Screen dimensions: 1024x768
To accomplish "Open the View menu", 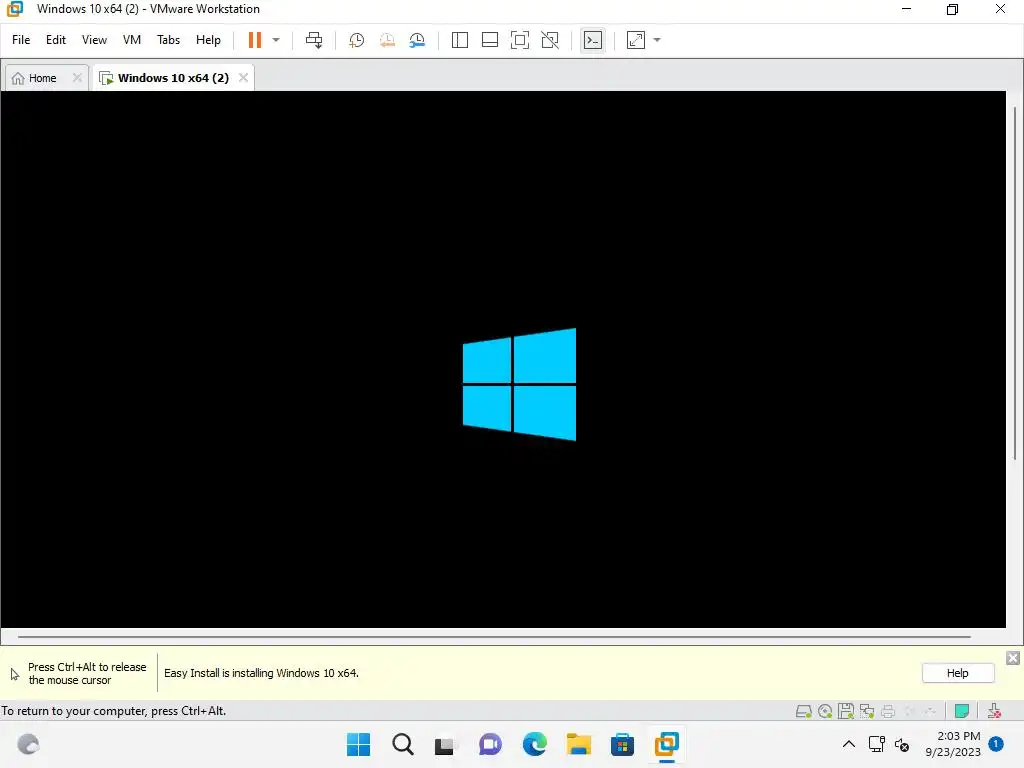I will pos(94,40).
